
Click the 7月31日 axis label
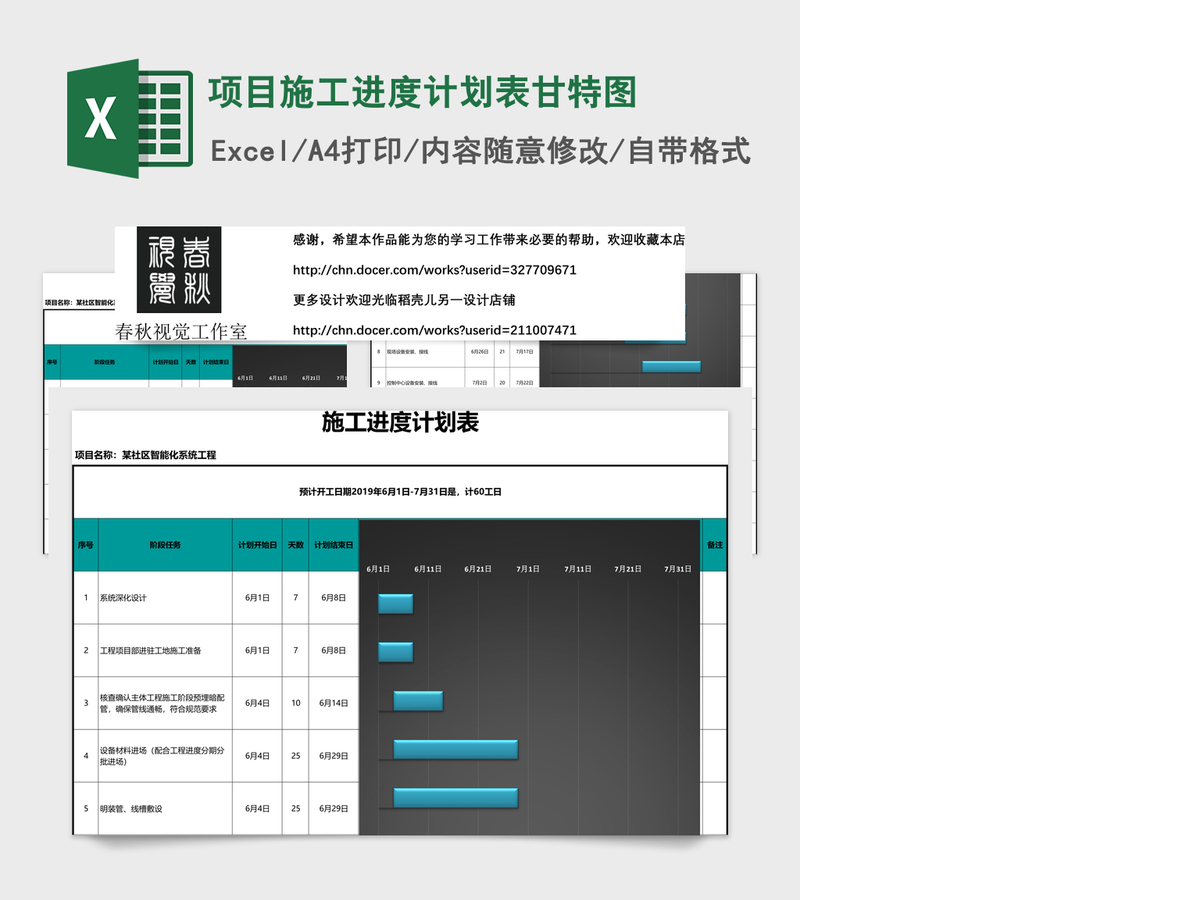click(678, 569)
